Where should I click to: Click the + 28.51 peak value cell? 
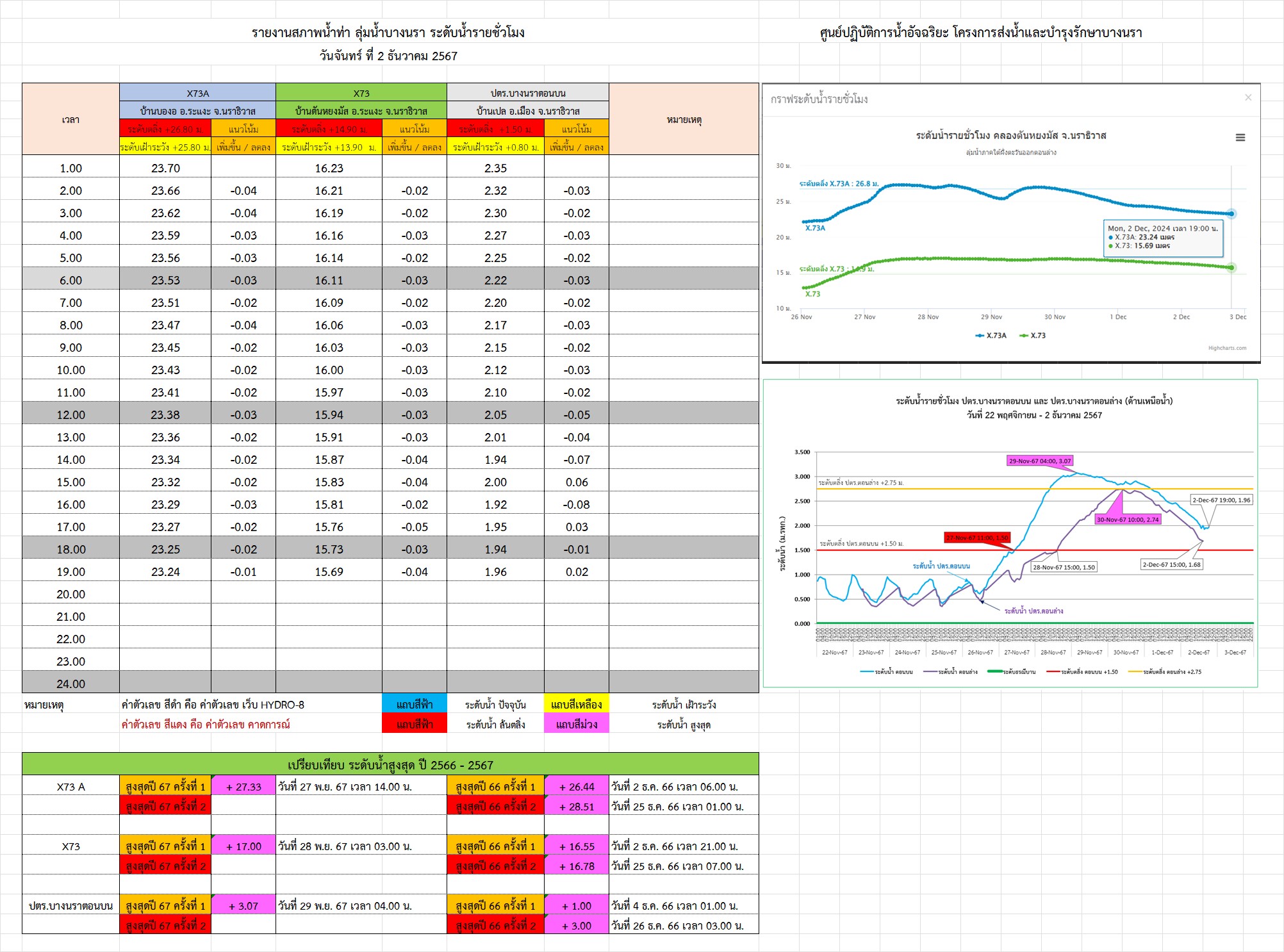coord(577,806)
